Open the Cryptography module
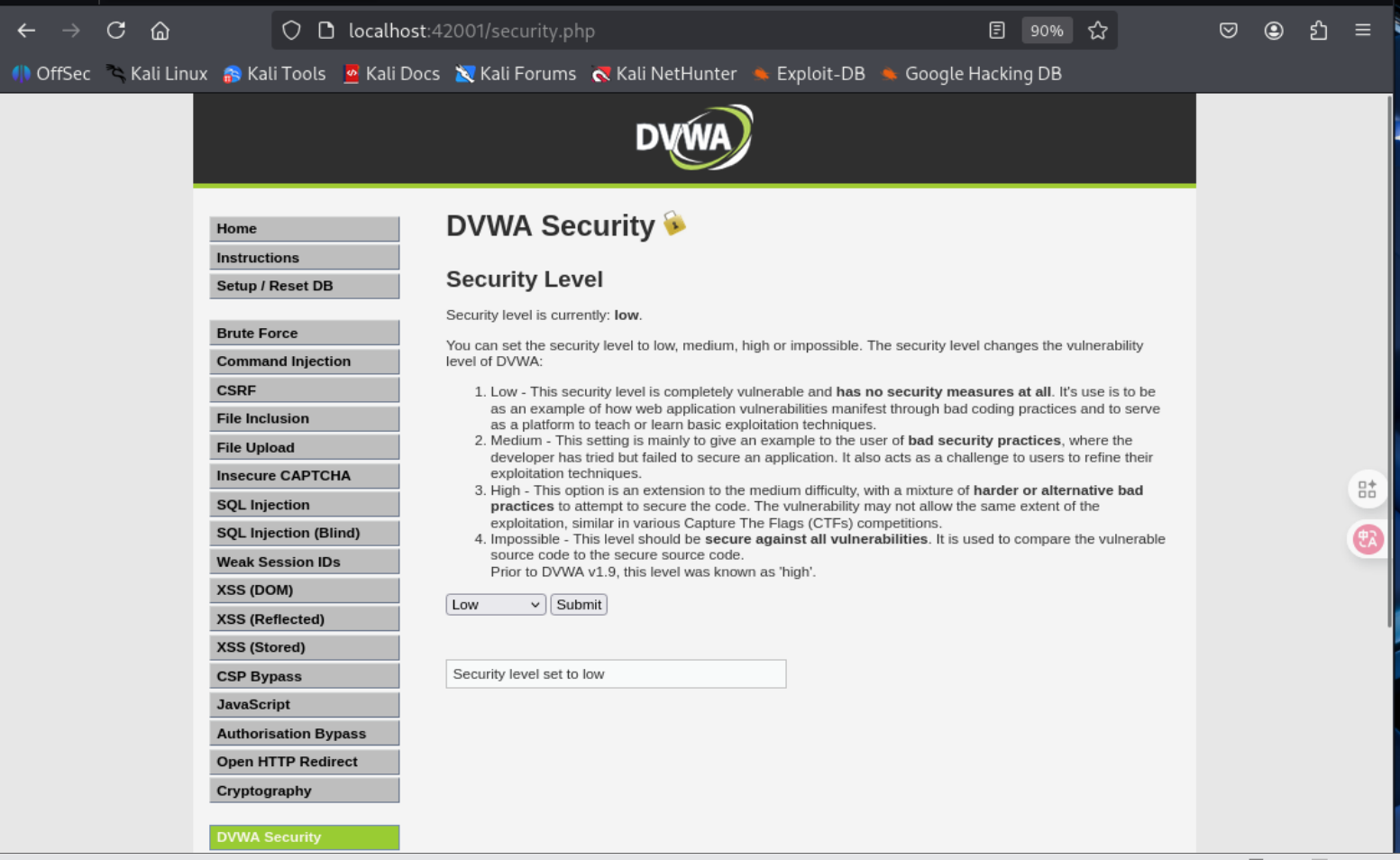Viewport: 1400px width, 860px height. coord(305,791)
